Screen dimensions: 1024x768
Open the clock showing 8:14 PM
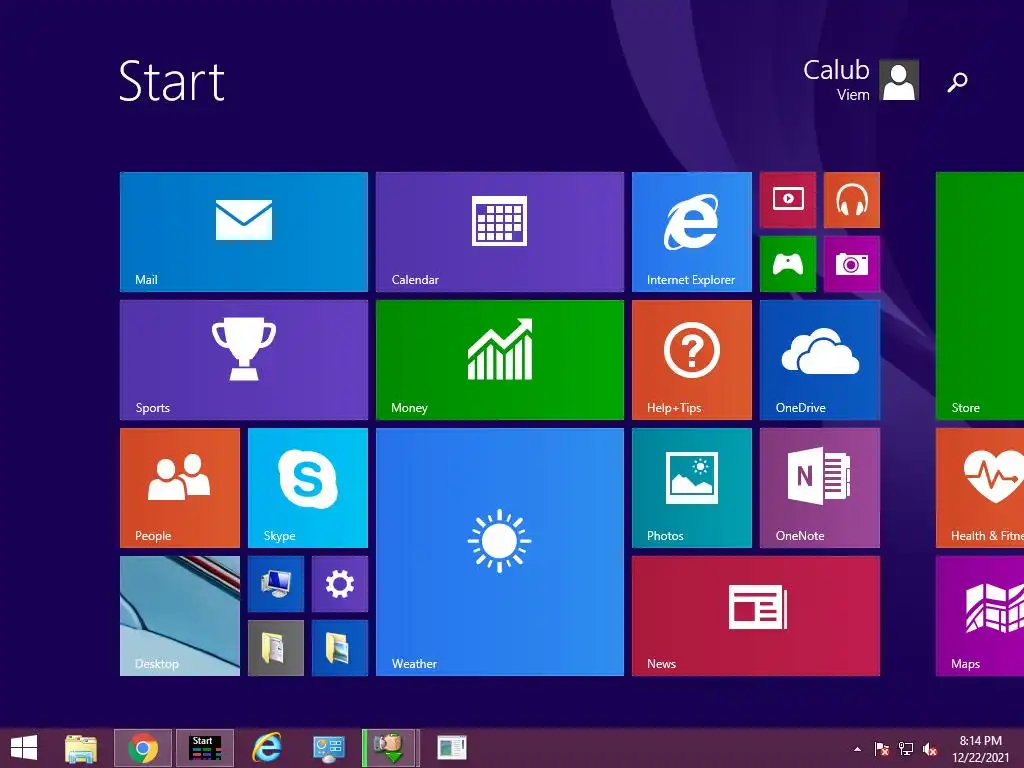pyautogui.click(x=980, y=749)
